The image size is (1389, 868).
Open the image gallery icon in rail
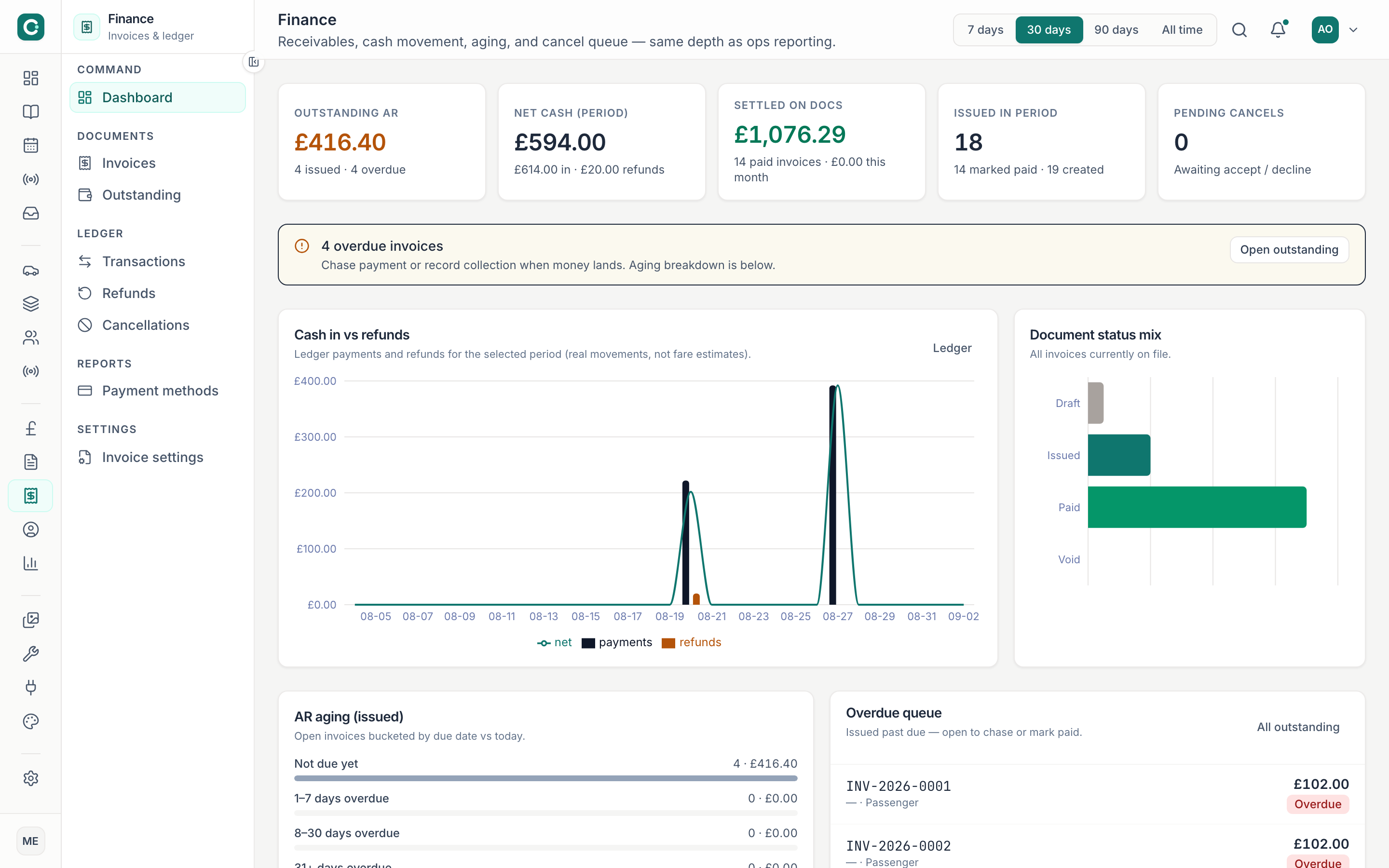(30, 620)
